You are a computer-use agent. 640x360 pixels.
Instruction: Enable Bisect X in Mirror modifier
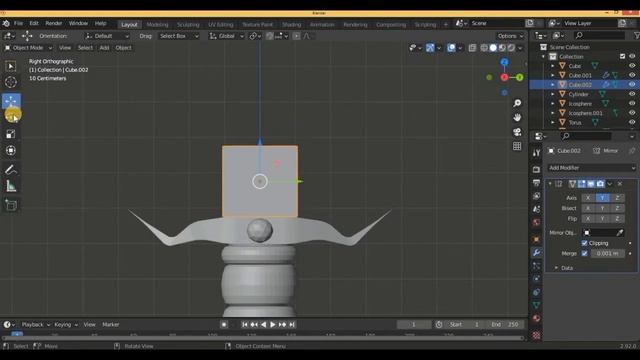point(588,208)
